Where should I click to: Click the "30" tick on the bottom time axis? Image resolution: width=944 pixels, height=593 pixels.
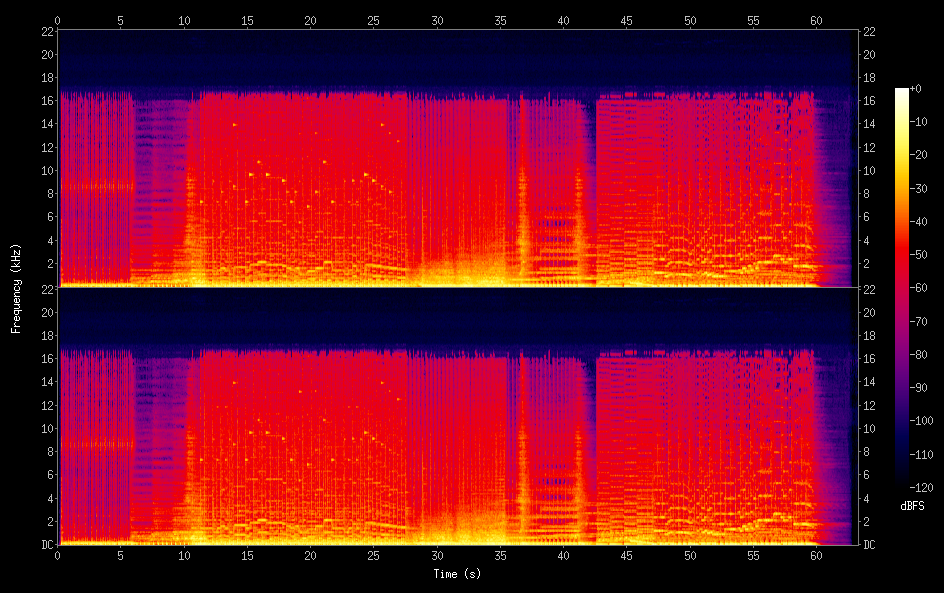(x=437, y=557)
